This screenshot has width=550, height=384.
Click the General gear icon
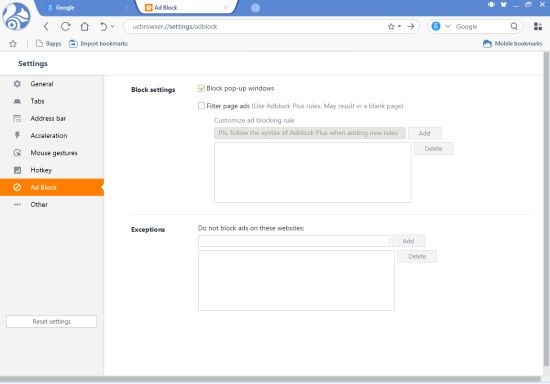click(x=17, y=84)
